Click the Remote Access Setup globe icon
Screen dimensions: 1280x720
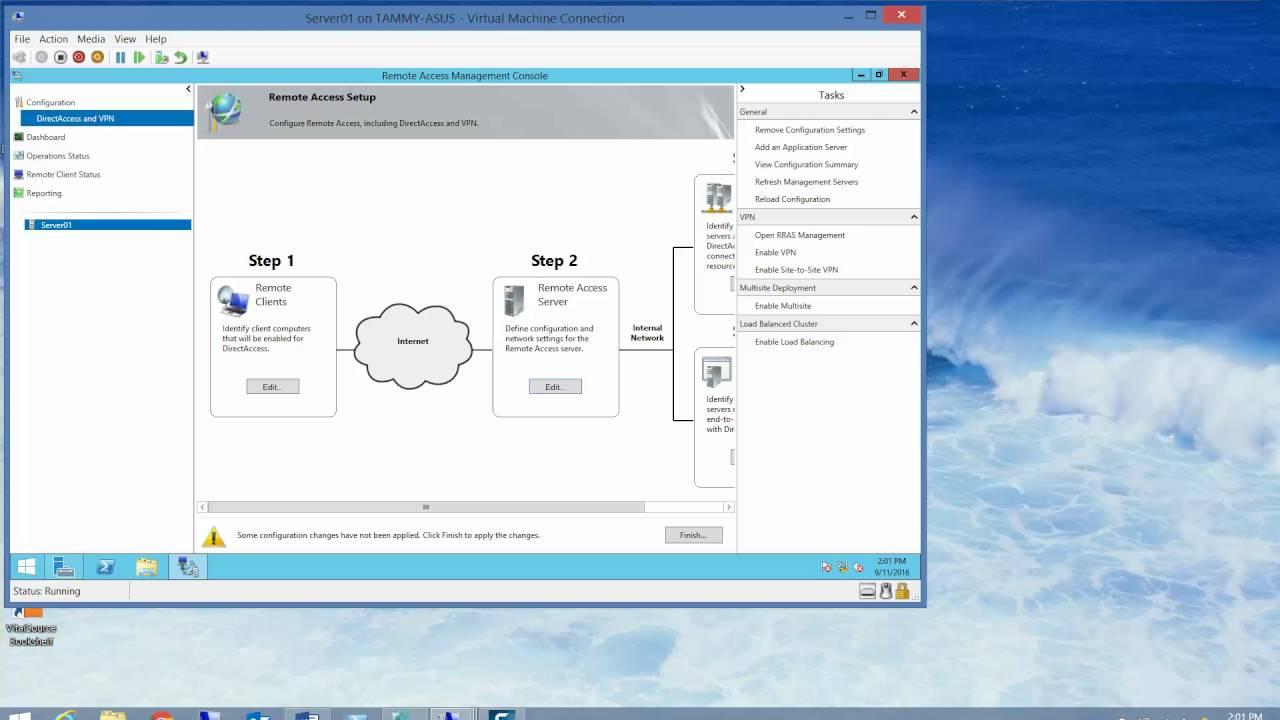pyautogui.click(x=223, y=112)
